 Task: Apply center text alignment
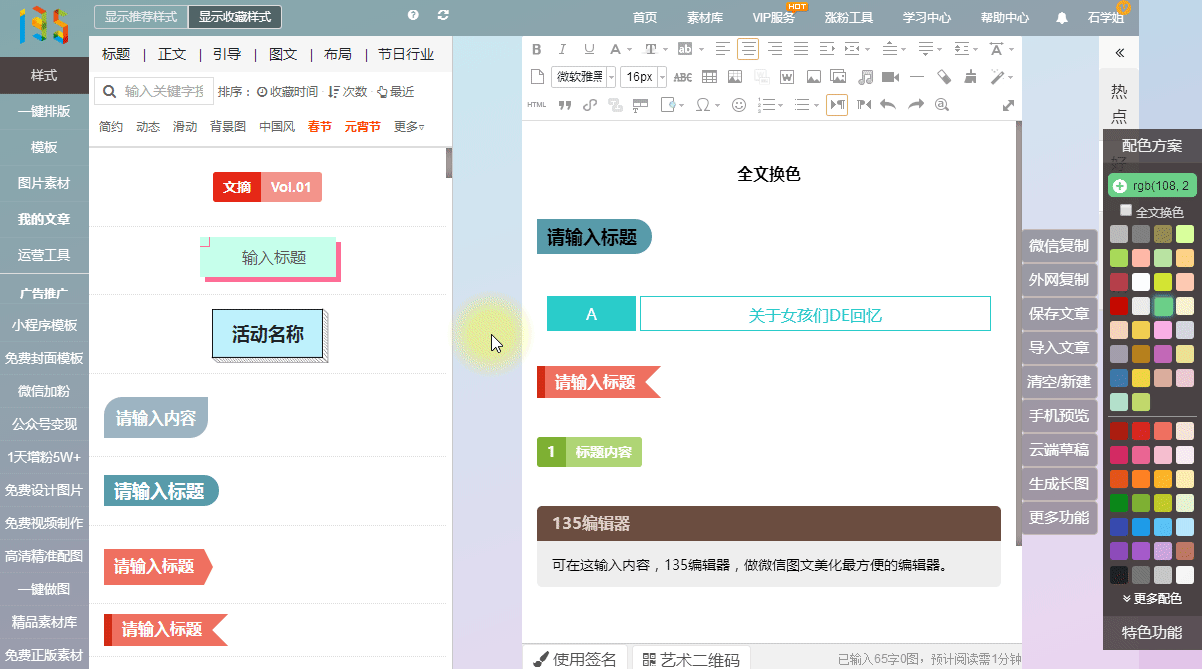(748, 49)
